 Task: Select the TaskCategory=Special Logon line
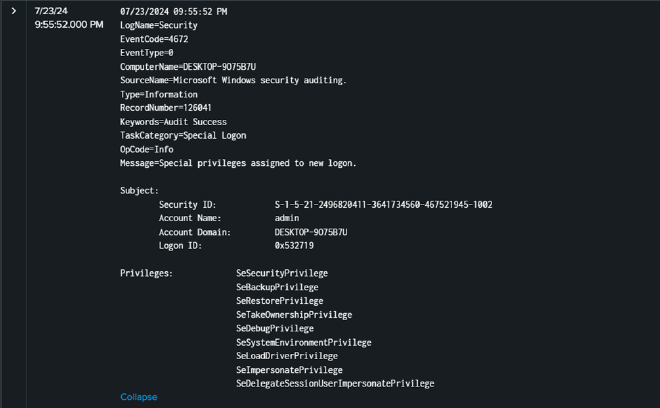pos(183,135)
